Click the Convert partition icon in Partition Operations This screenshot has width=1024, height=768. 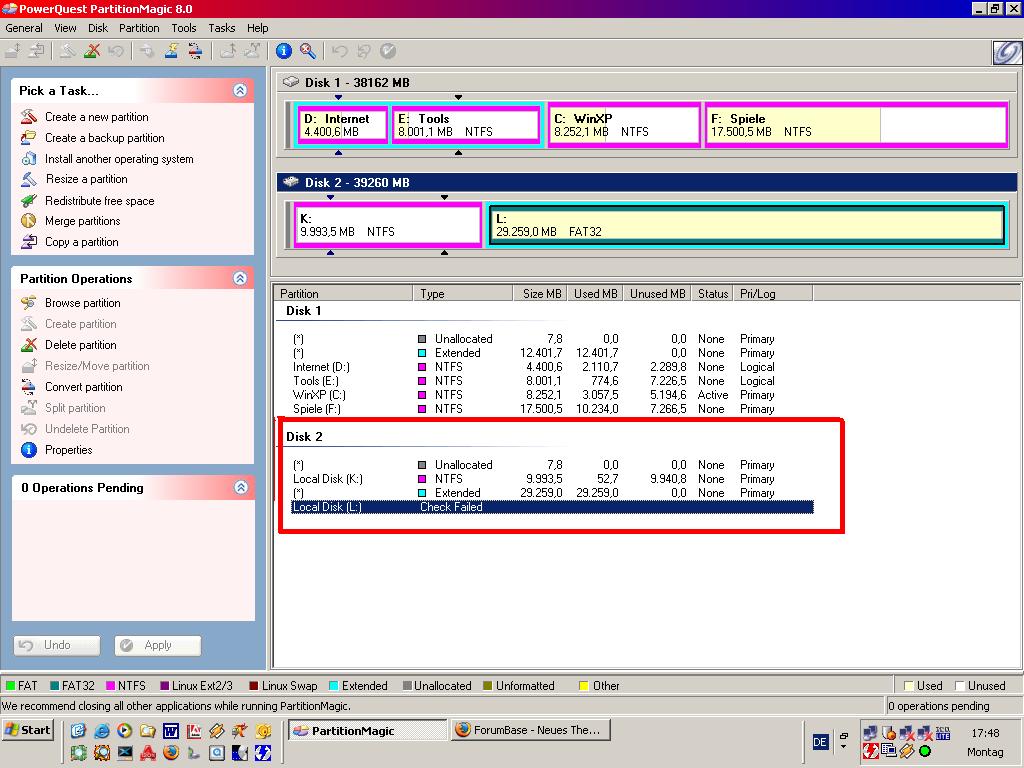[x=29, y=387]
